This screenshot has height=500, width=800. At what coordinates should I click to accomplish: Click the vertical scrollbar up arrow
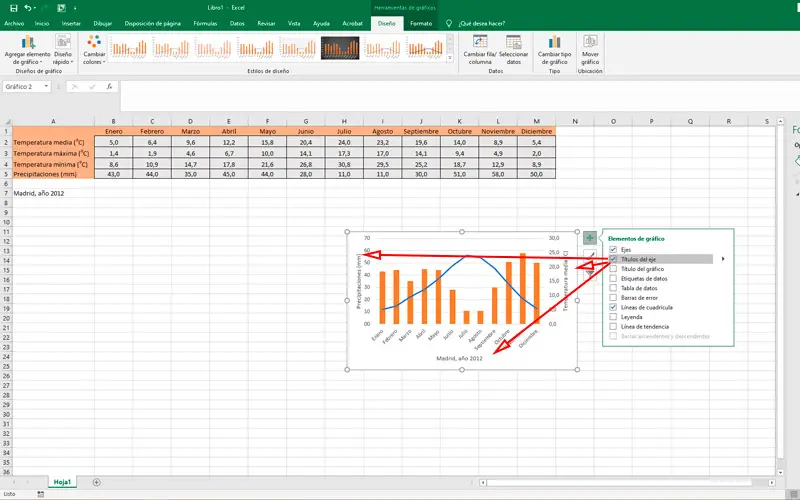pyautogui.click(x=780, y=121)
